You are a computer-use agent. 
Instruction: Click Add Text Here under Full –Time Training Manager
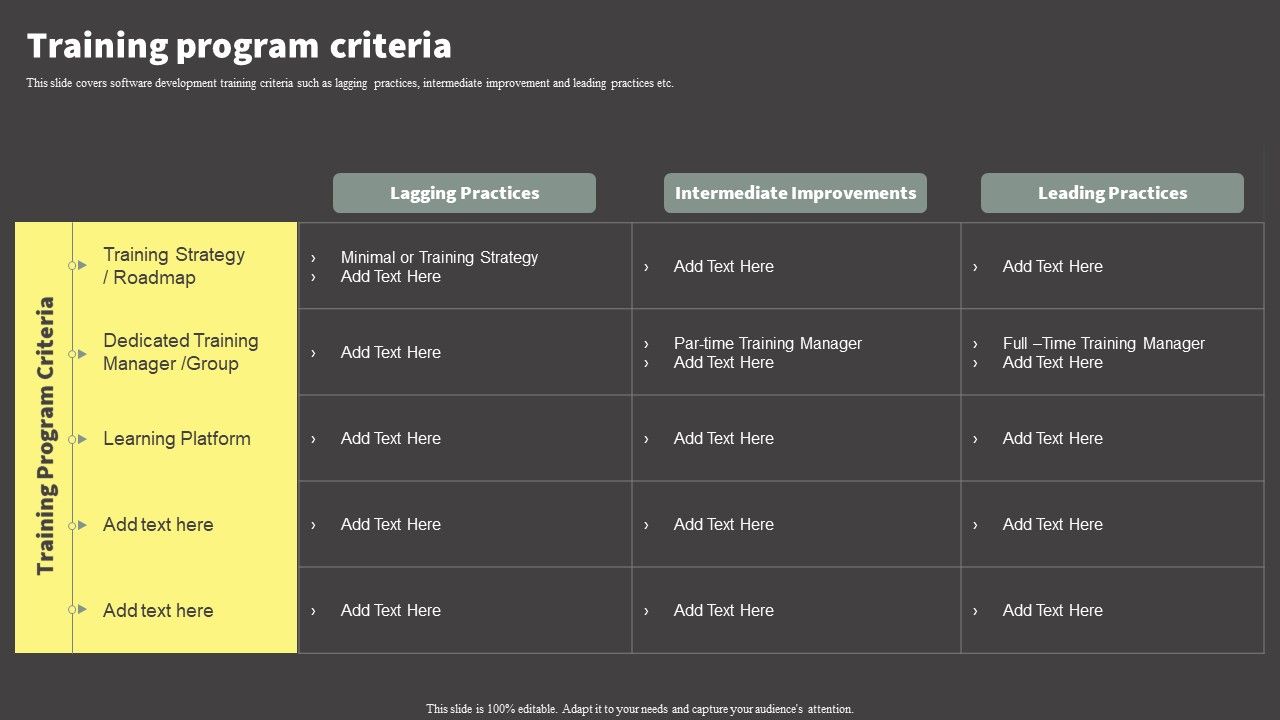click(x=1053, y=362)
